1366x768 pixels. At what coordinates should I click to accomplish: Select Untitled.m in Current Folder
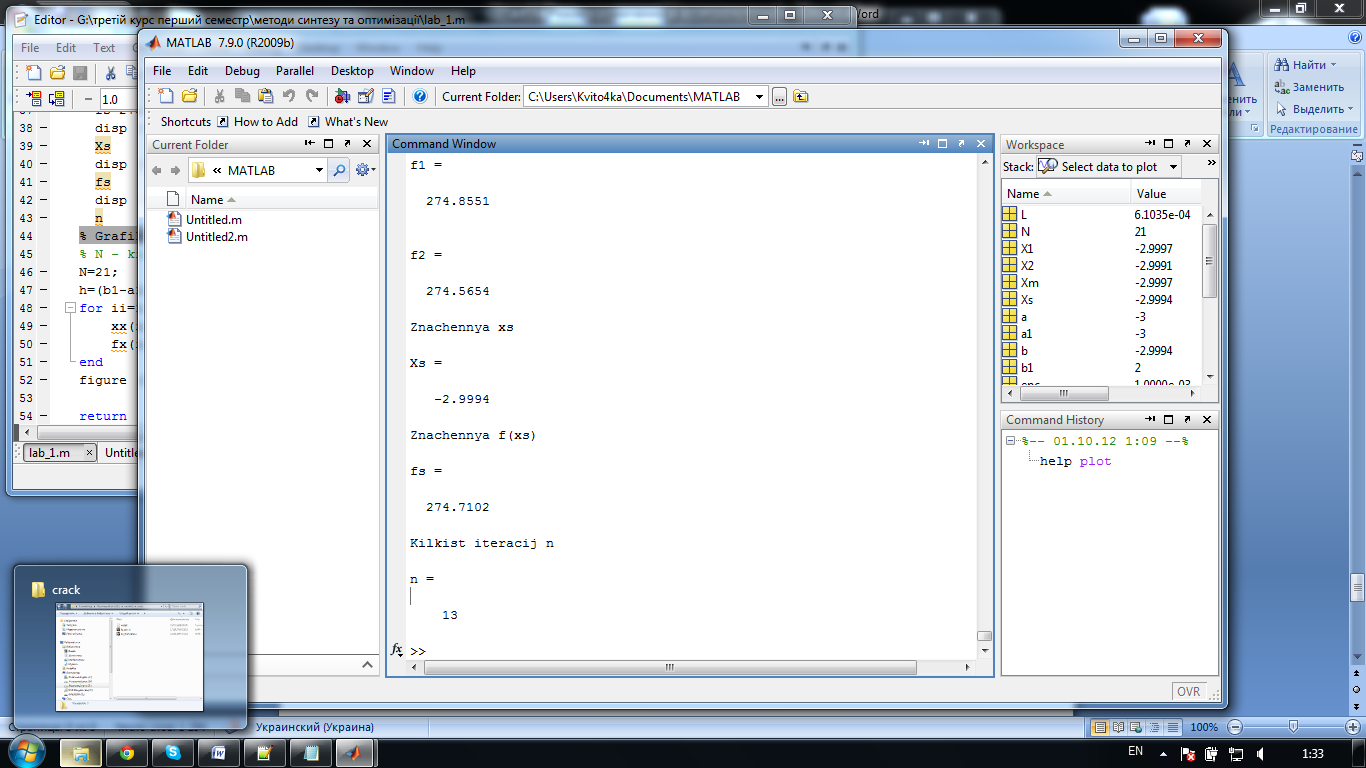pyautogui.click(x=204, y=219)
